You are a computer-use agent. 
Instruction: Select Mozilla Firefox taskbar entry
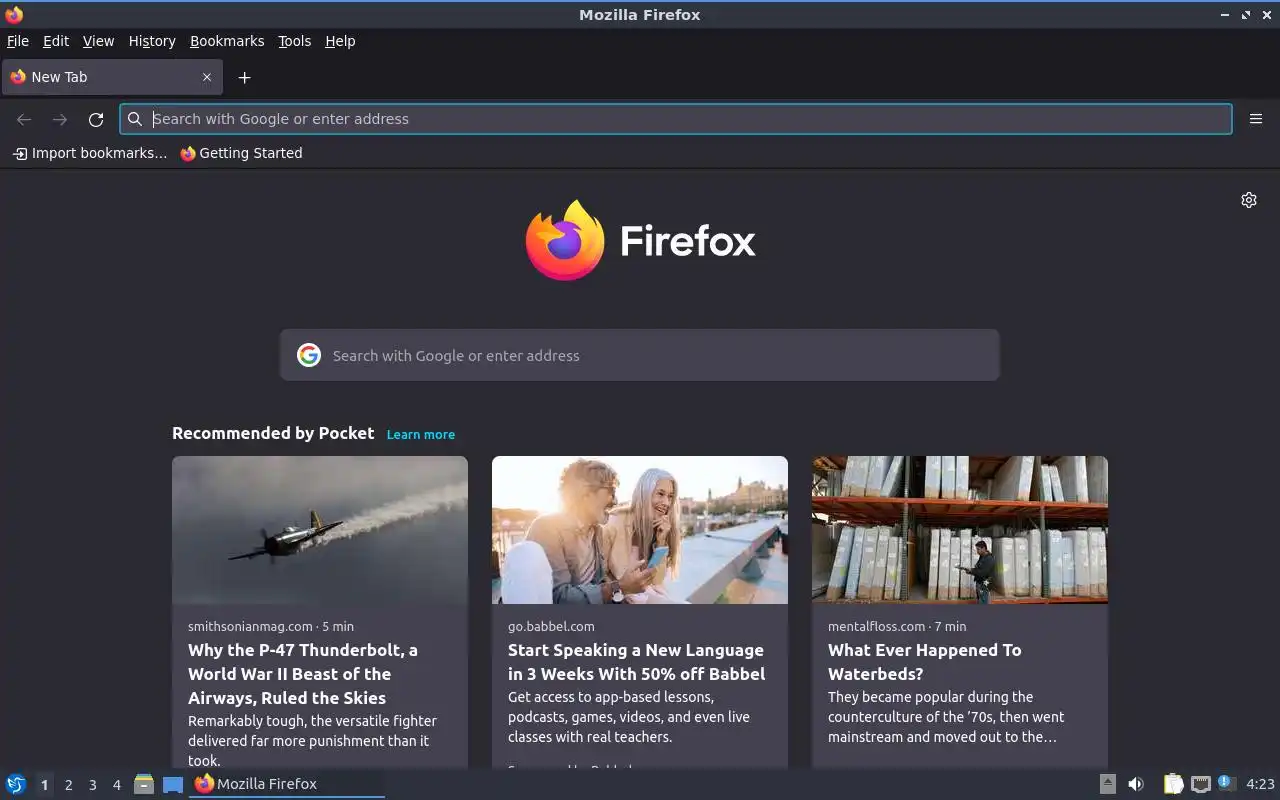[x=287, y=784]
